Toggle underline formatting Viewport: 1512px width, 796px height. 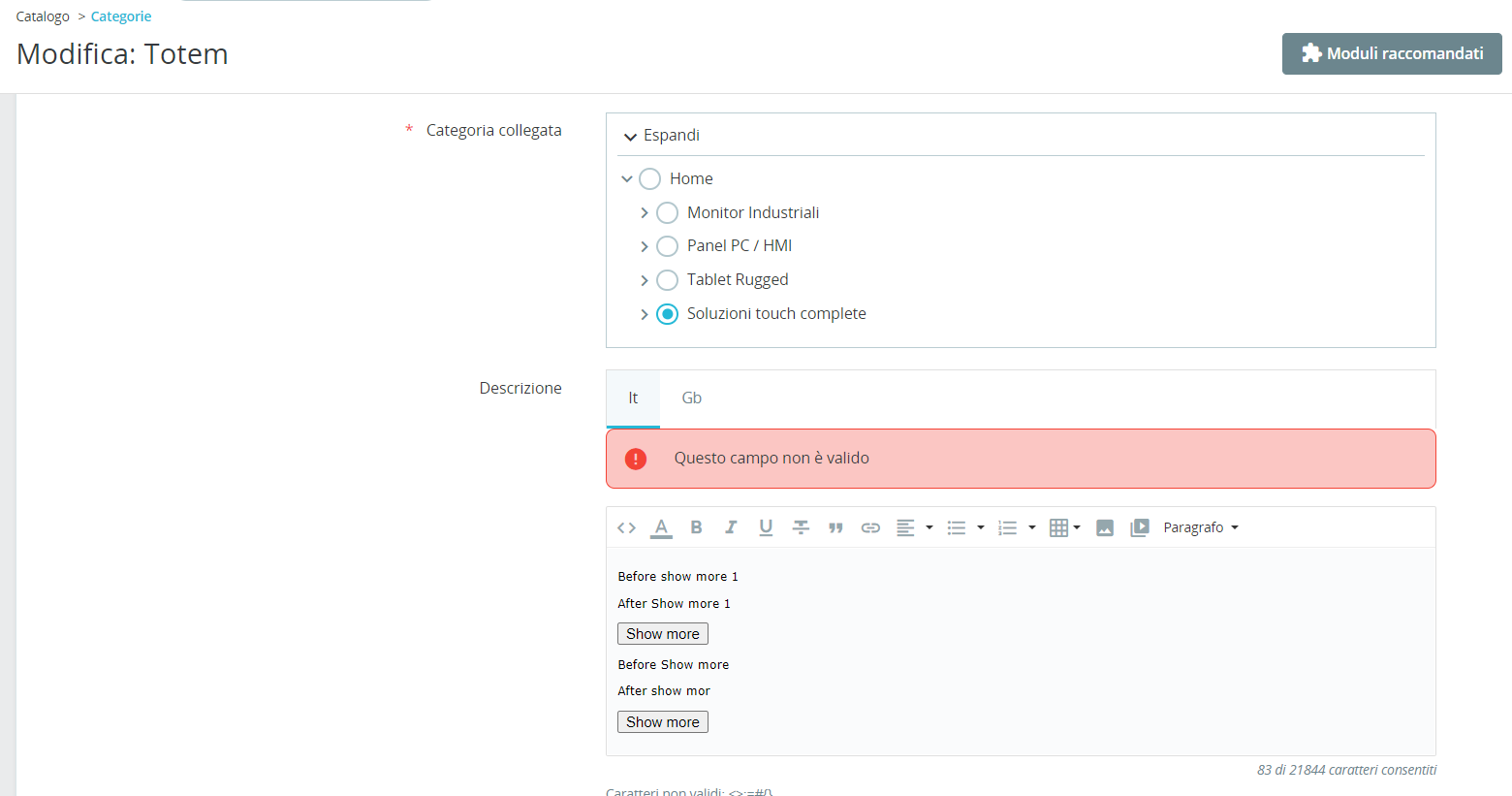tap(766, 527)
